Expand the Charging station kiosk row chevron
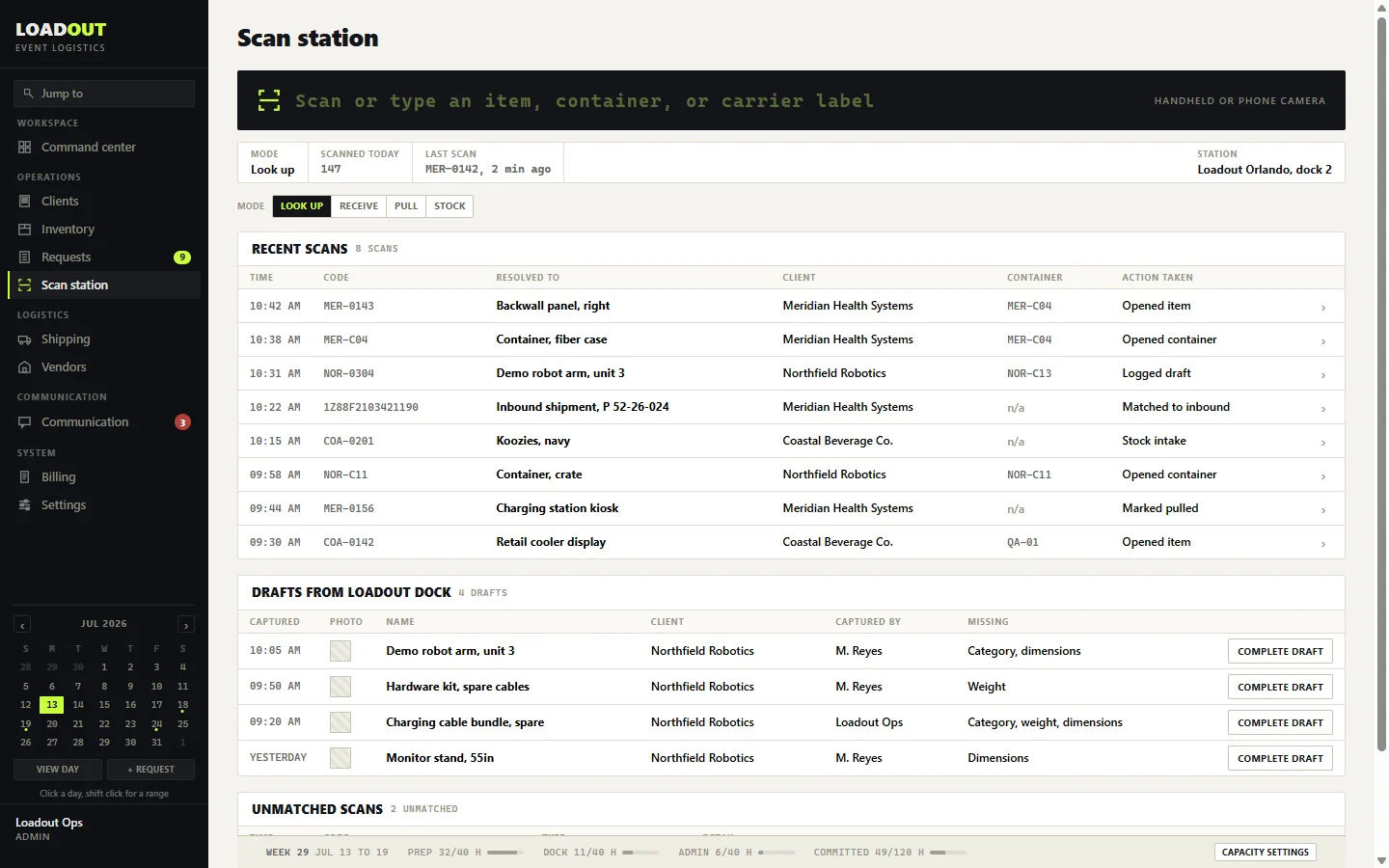 coord(1322,510)
